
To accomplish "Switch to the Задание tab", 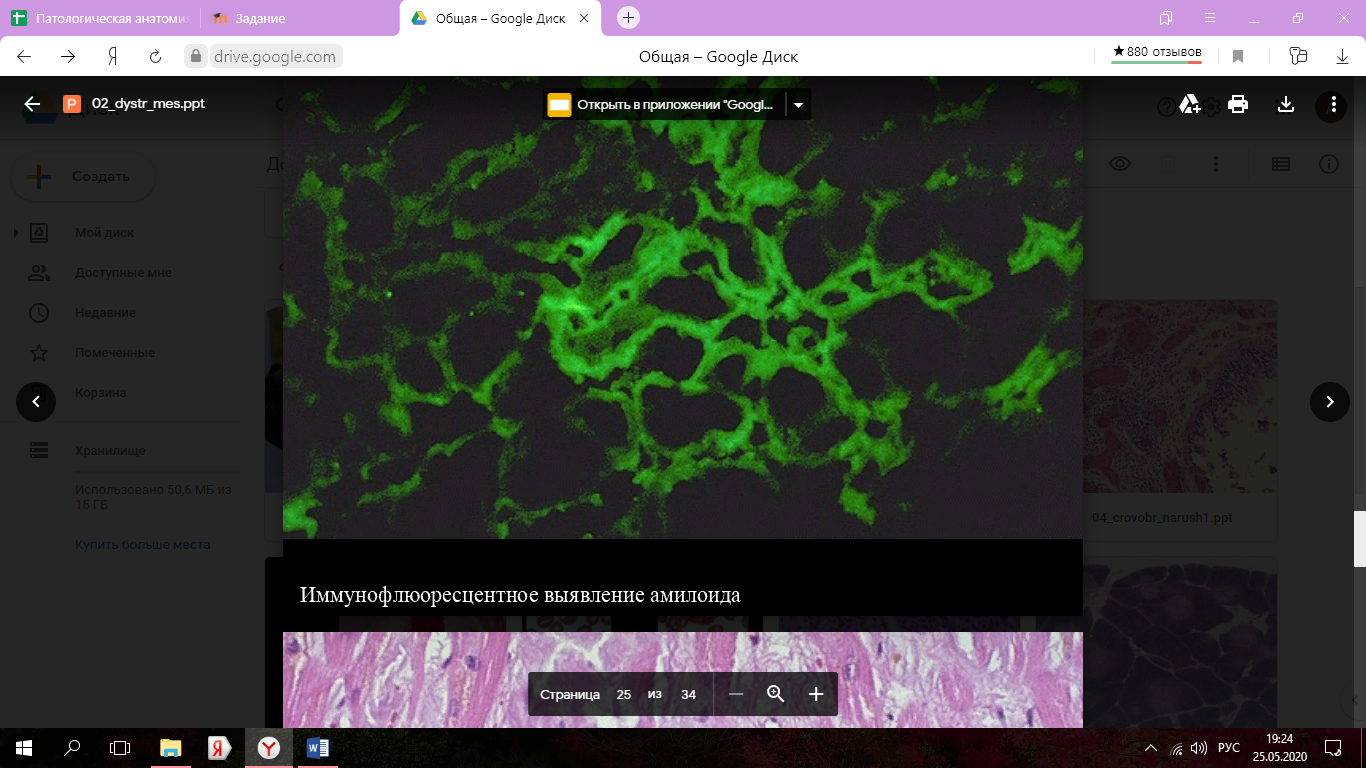I will tap(300, 18).
